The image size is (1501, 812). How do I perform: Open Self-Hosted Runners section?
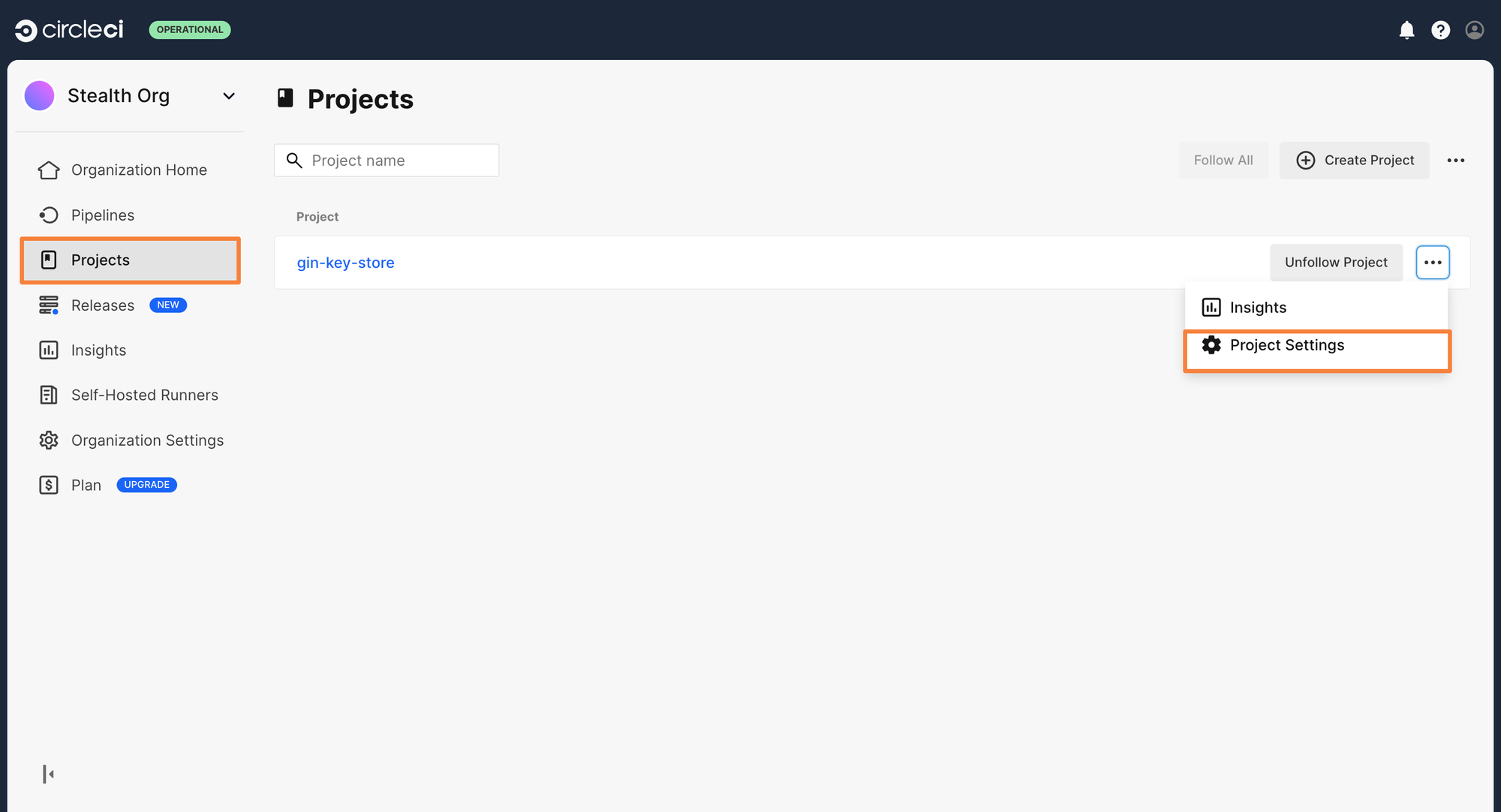[144, 394]
